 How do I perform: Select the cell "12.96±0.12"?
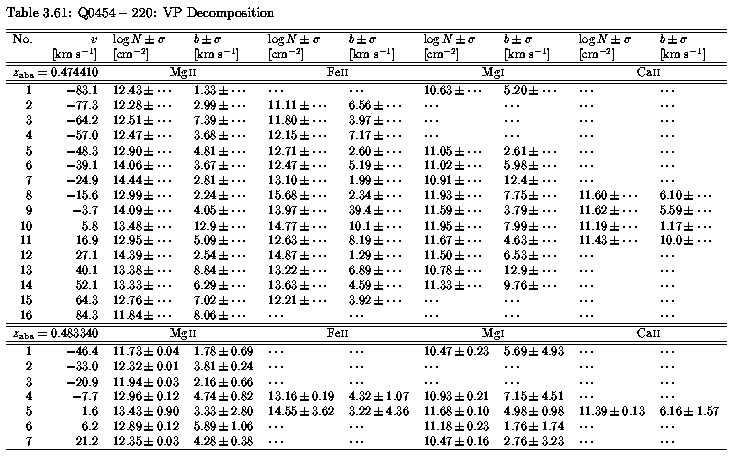[x=146, y=397]
